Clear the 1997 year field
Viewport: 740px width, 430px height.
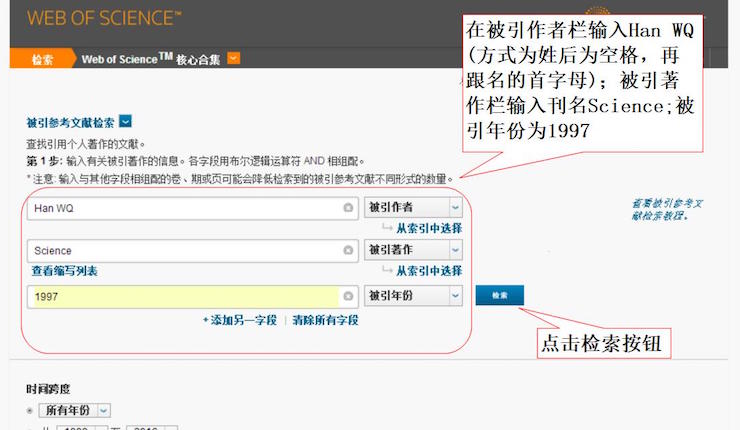click(348, 296)
